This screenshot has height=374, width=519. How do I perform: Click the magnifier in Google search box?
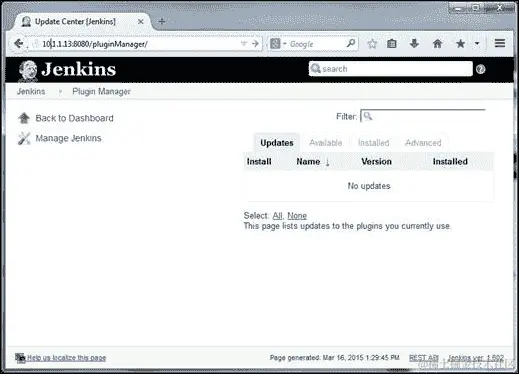point(351,43)
